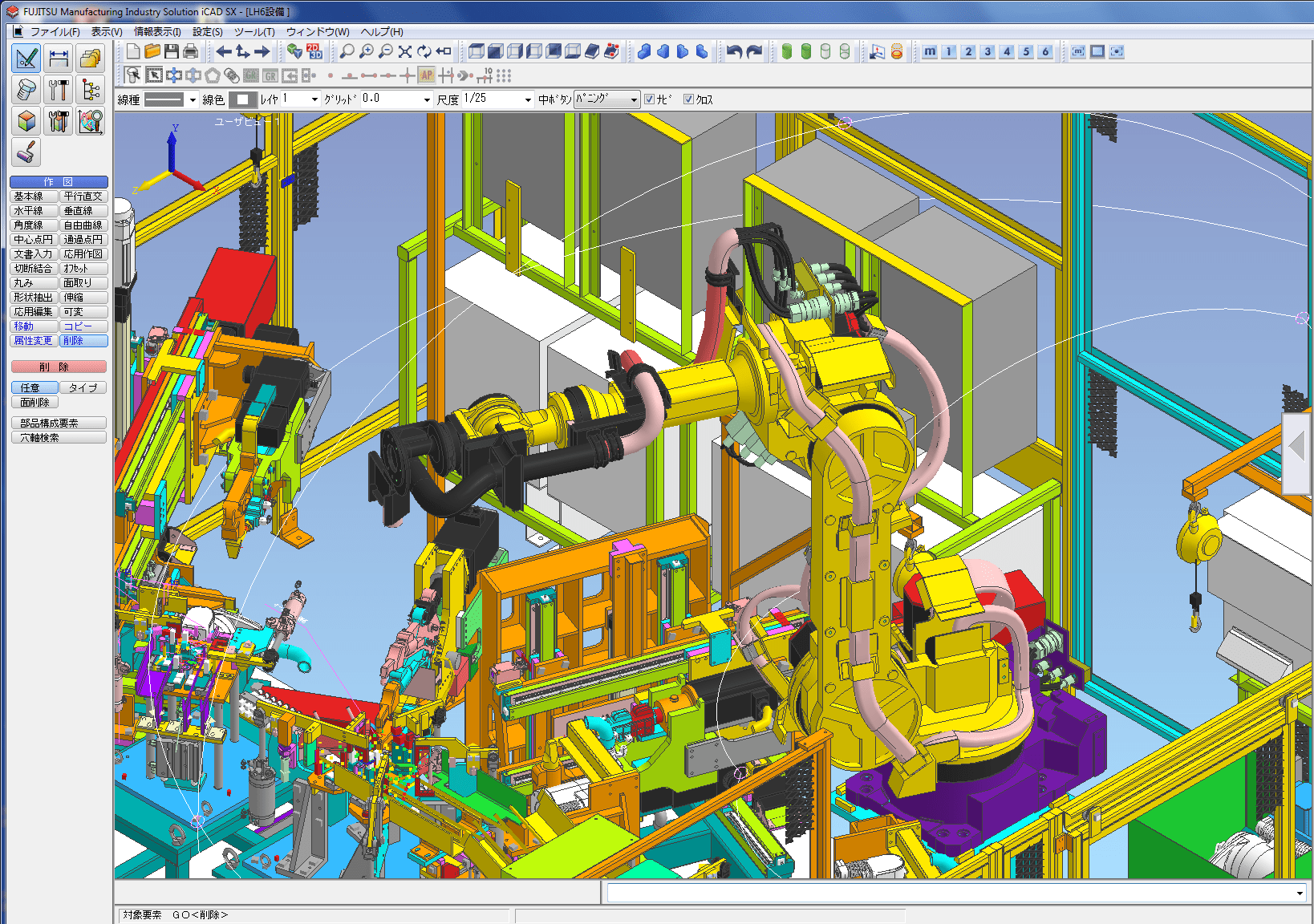Open the ウィンドウ(W) menu
The width and height of the screenshot is (1314, 924).
pos(318,32)
